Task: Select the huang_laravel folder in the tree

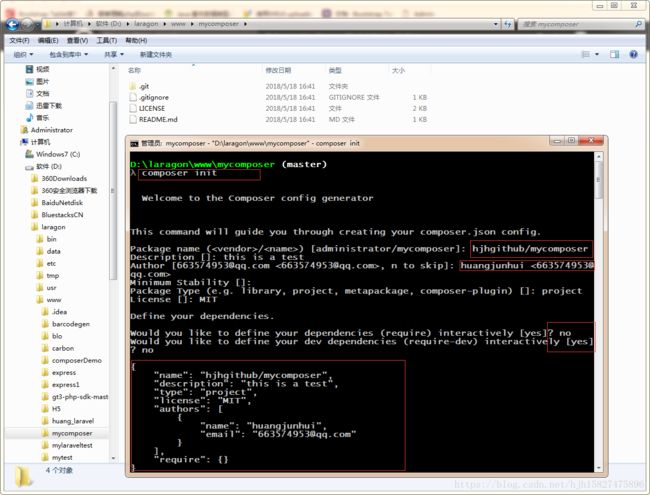Action: (73, 421)
